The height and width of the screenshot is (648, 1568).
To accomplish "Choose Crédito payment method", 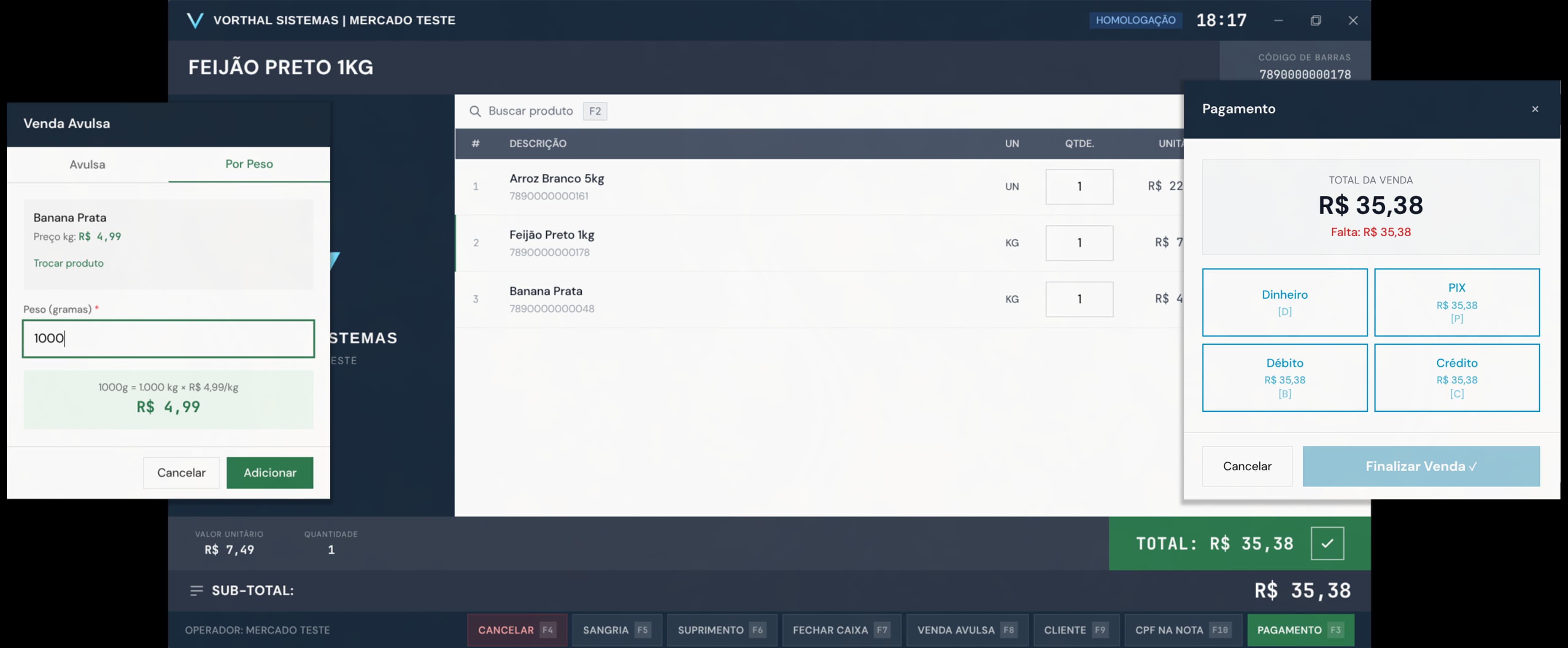I will [x=1457, y=378].
